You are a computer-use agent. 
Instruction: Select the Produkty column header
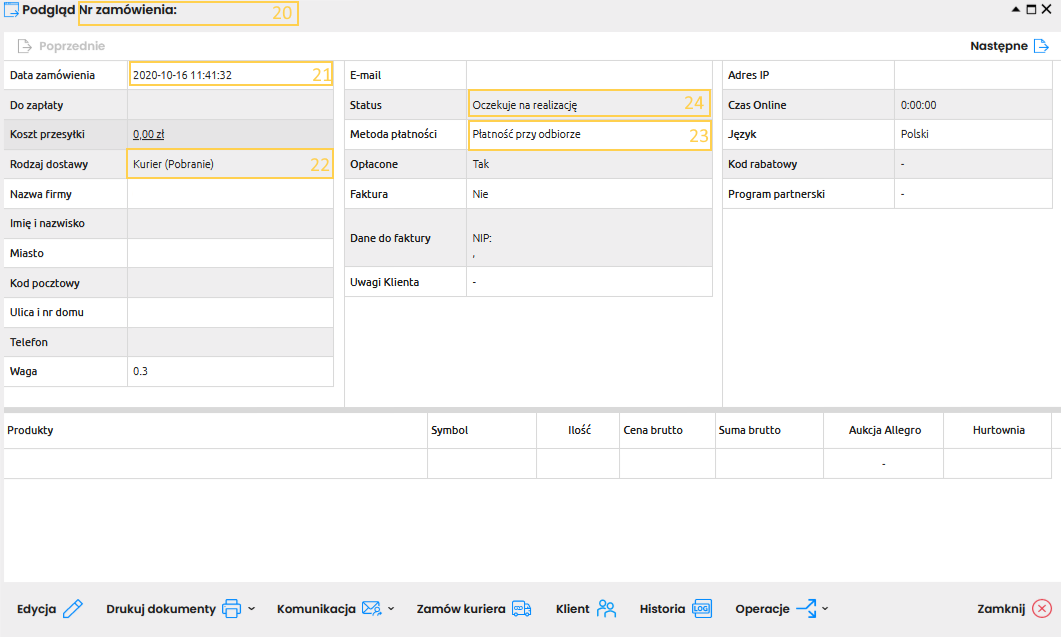30,430
